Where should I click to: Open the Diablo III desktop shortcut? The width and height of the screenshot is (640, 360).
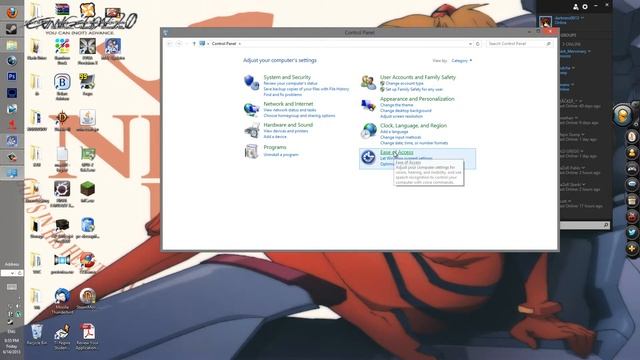click(62, 120)
